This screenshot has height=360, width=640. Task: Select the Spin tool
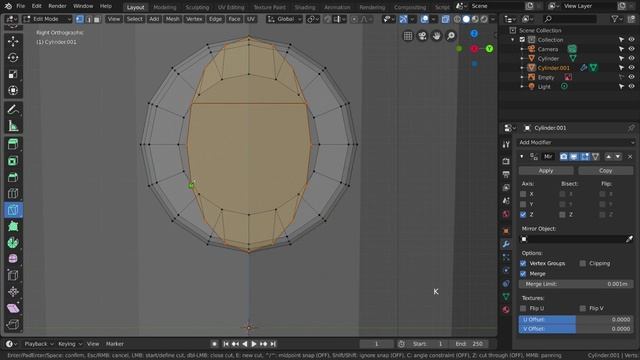(x=13, y=243)
